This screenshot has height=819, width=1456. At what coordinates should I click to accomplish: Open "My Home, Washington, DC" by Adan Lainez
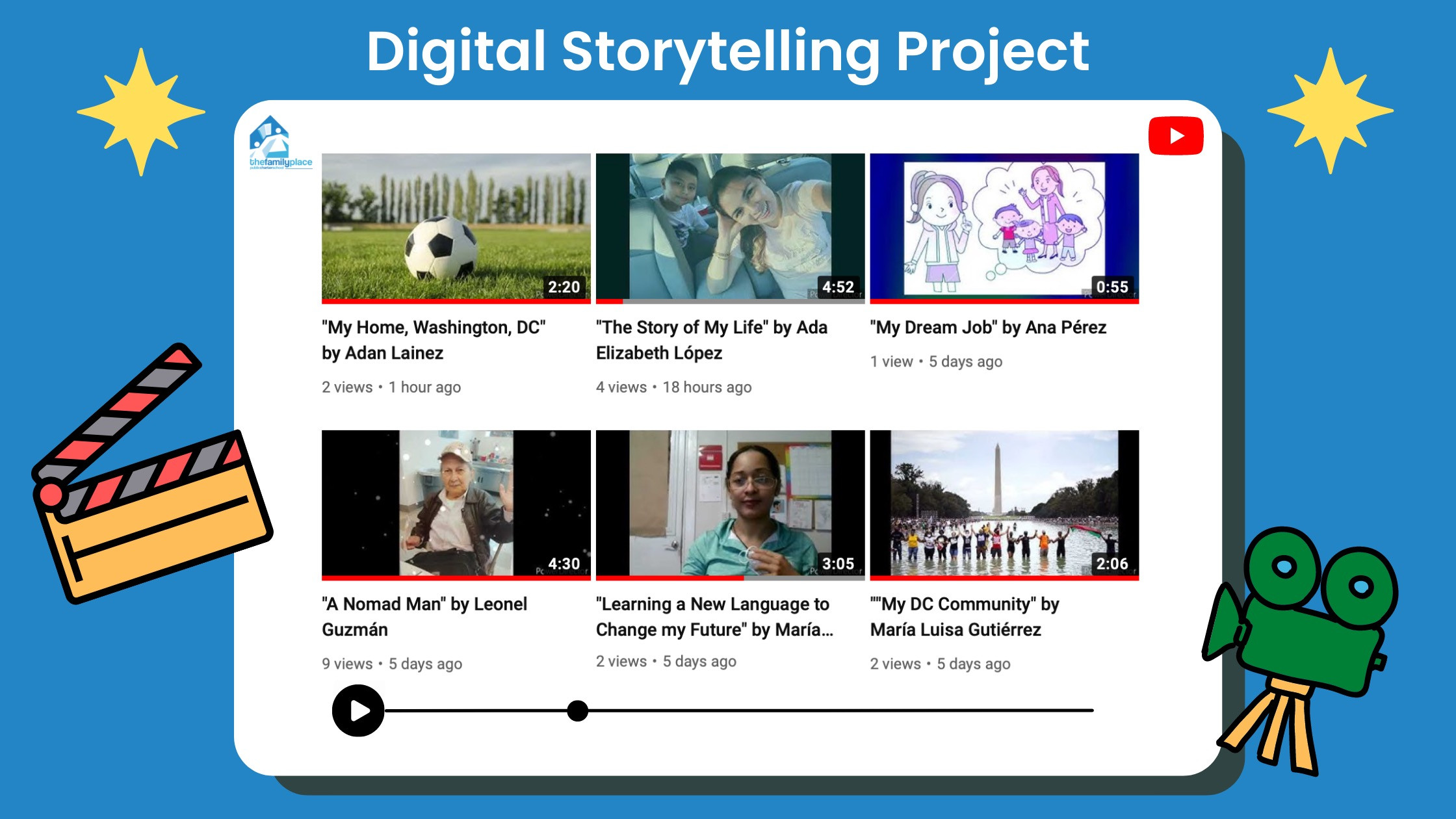[x=432, y=340]
